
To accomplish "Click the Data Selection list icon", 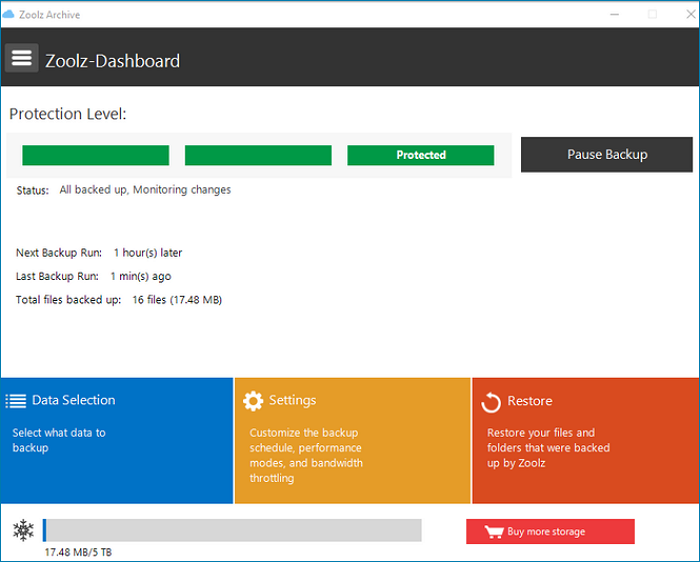I will (16, 401).
